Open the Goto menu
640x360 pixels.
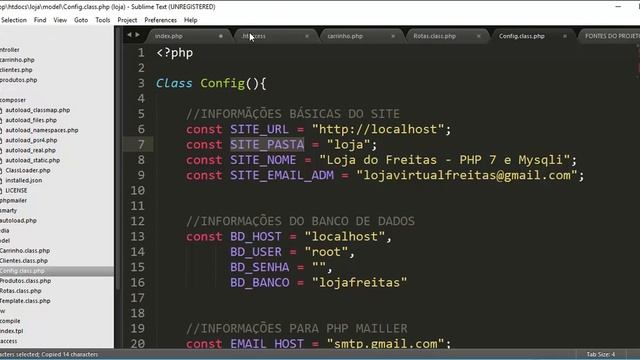coord(81,20)
